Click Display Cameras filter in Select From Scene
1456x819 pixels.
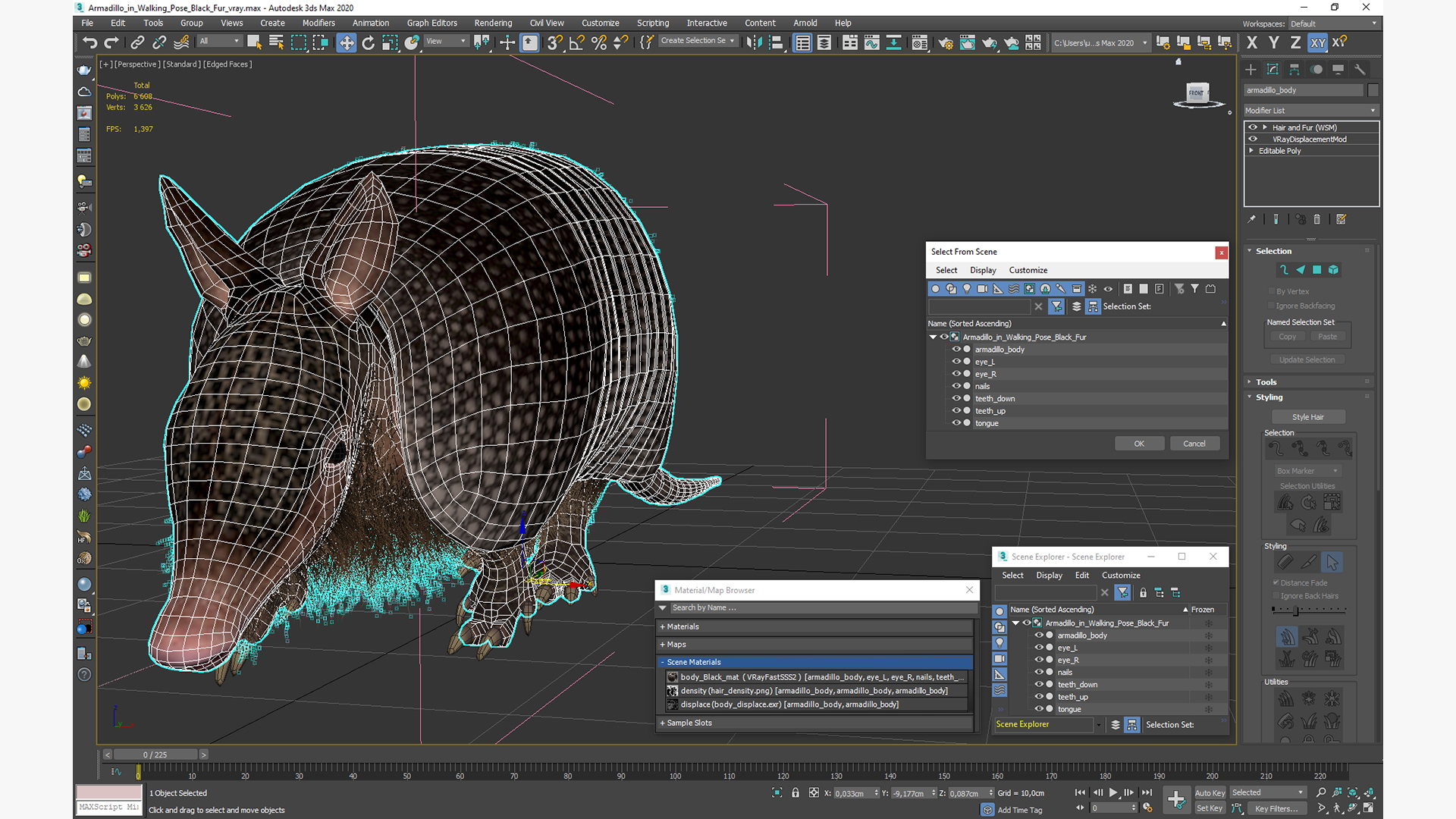[983, 289]
